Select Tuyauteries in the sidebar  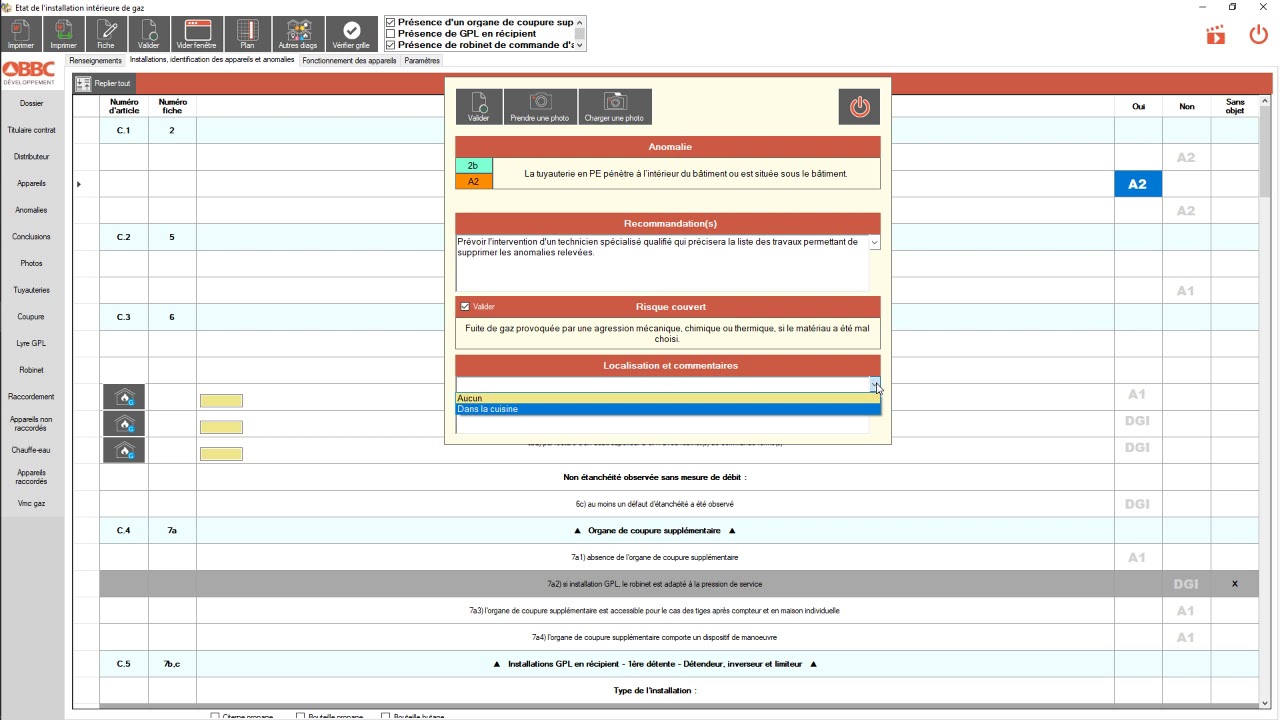coord(31,290)
